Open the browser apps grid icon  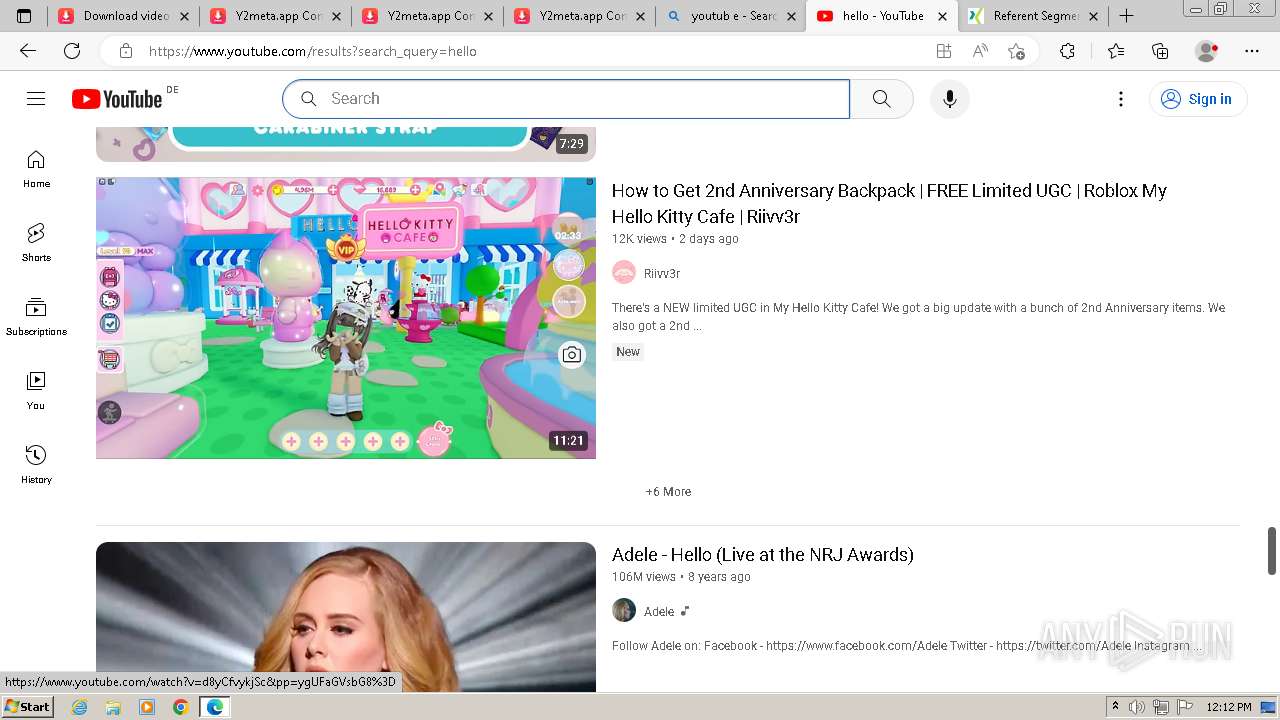944,51
